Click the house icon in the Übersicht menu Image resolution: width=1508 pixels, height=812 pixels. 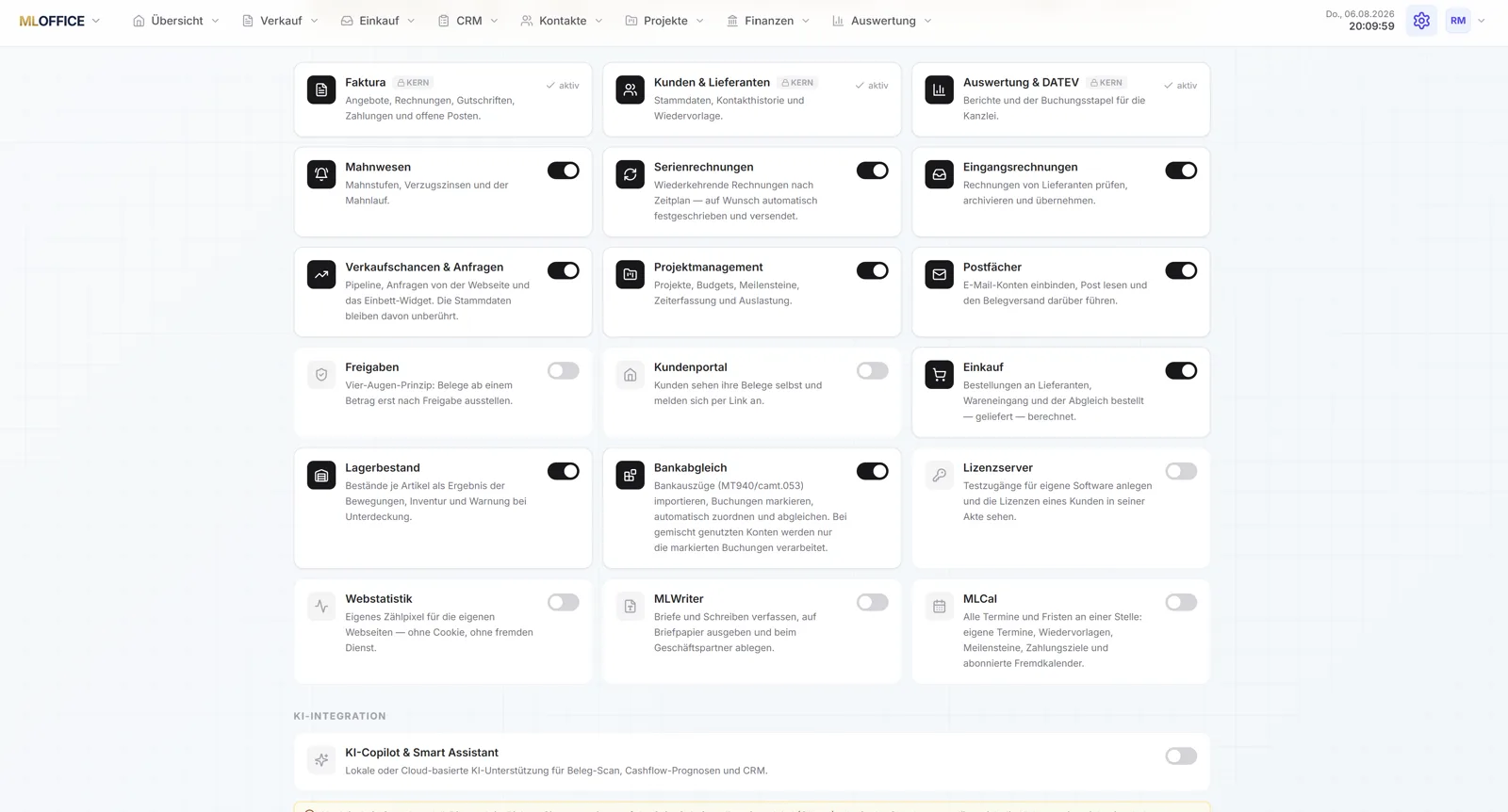tap(139, 21)
